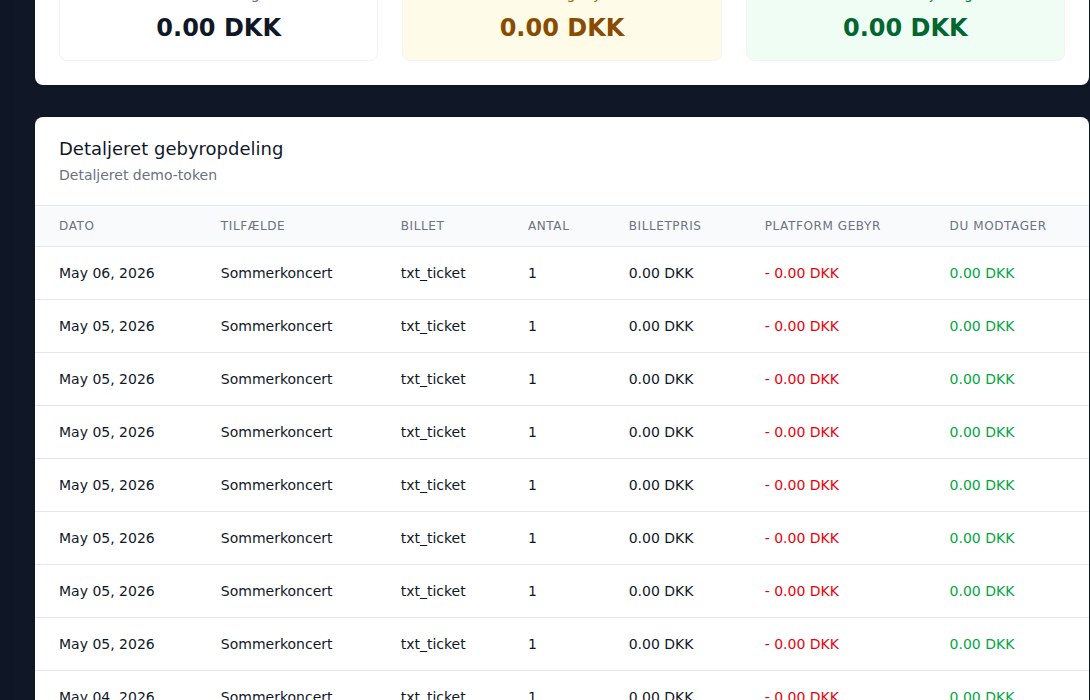Click the BILLETPRIS column header
This screenshot has height=700, width=1090.
[x=665, y=226]
